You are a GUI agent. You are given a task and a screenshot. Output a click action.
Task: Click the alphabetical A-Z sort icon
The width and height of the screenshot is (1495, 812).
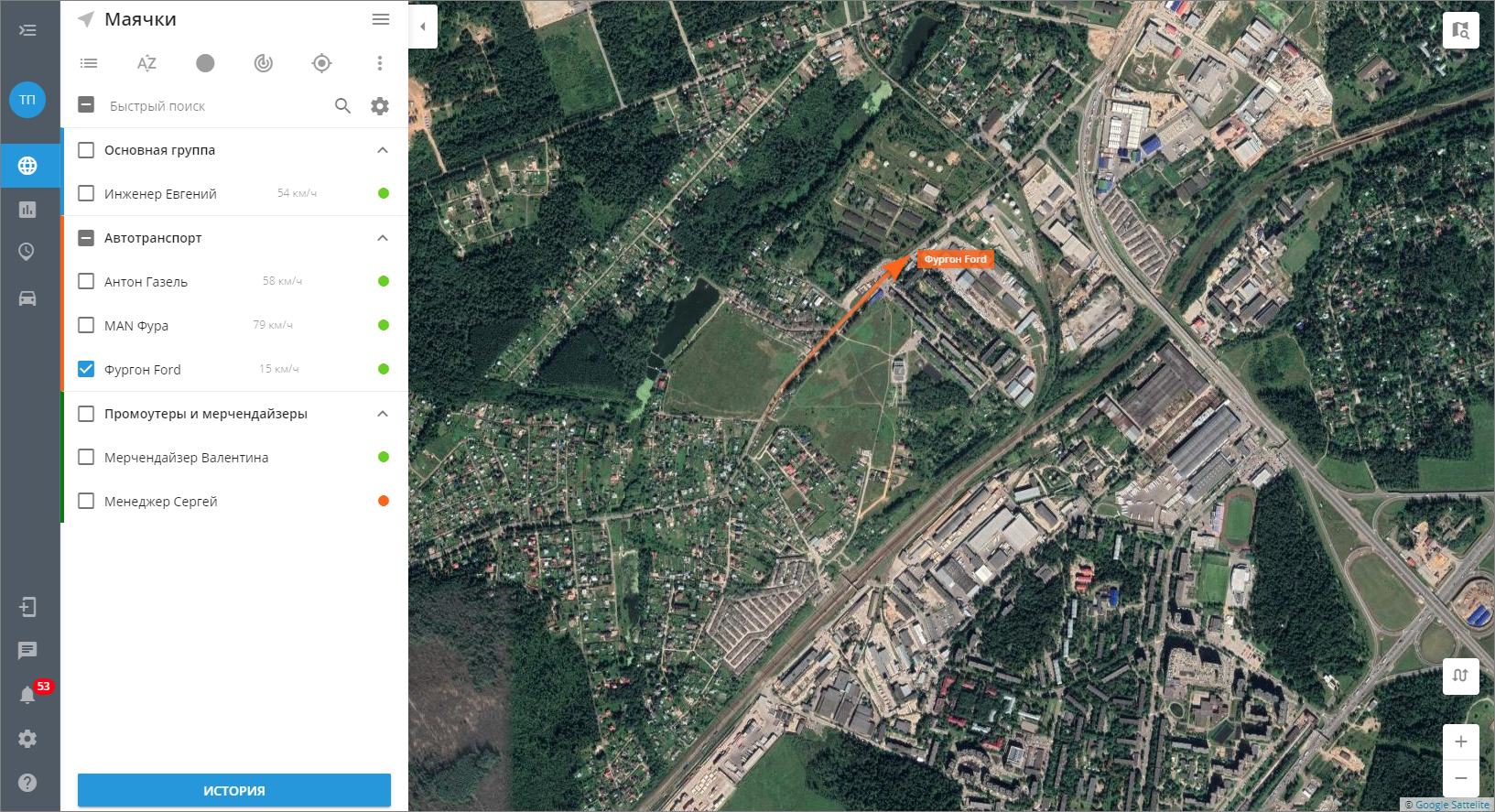pyautogui.click(x=146, y=63)
